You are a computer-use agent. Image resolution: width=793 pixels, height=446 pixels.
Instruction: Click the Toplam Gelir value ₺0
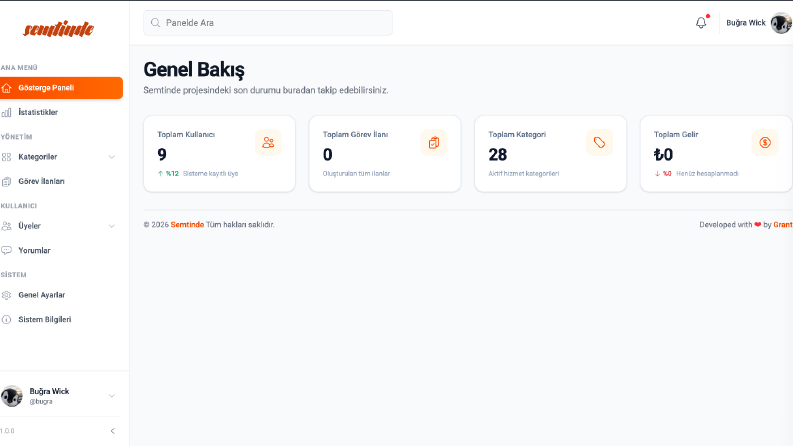click(663, 154)
